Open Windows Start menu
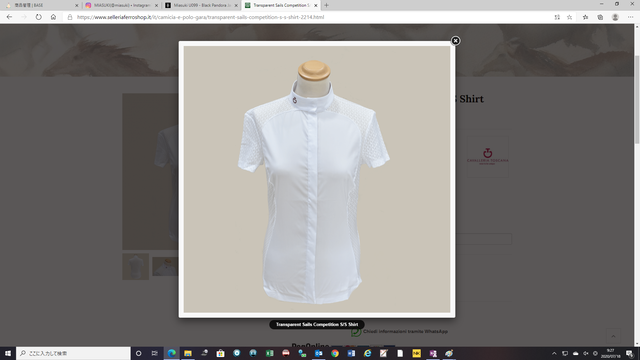 point(8,353)
